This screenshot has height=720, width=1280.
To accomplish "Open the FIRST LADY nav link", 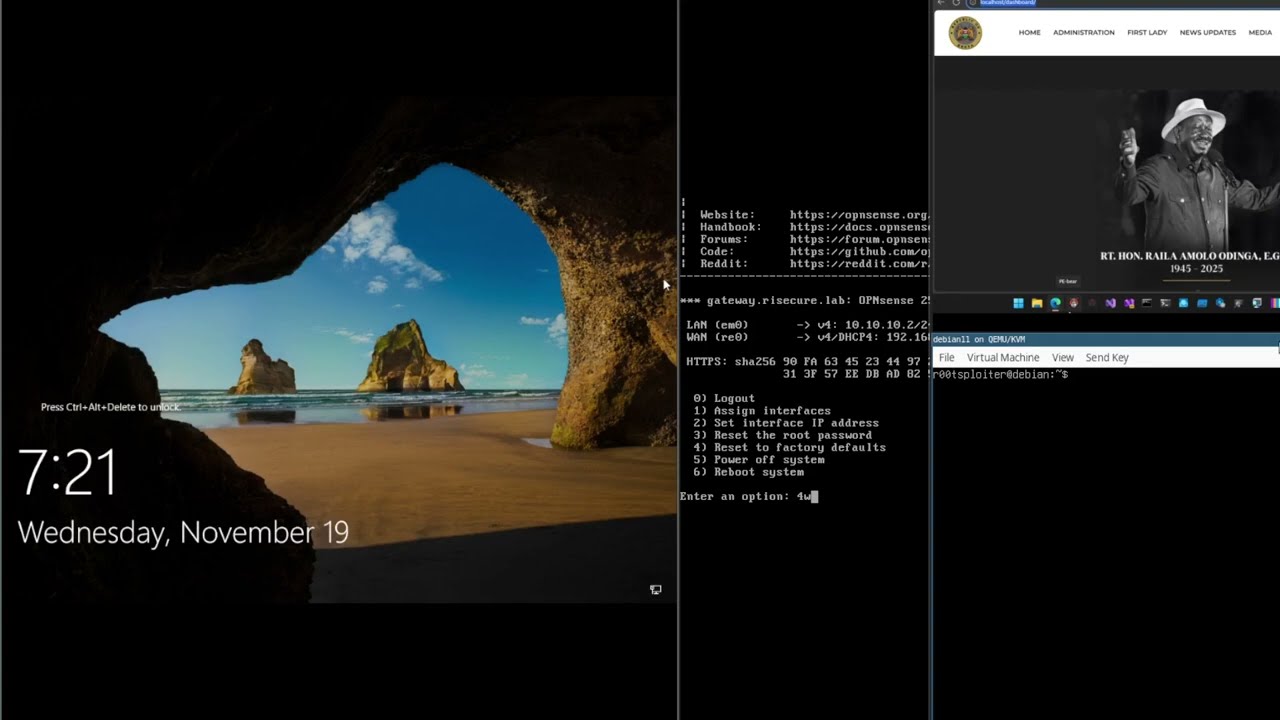I will (1147, 33).
